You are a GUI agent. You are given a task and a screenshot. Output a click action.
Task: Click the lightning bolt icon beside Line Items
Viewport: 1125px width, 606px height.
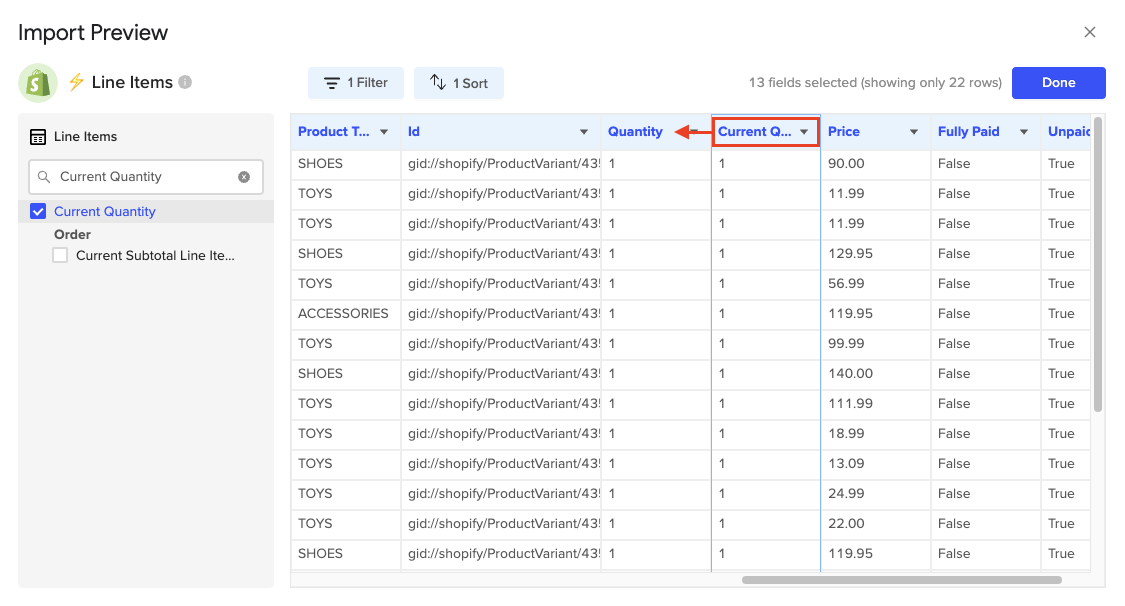(x=76, y=82)
